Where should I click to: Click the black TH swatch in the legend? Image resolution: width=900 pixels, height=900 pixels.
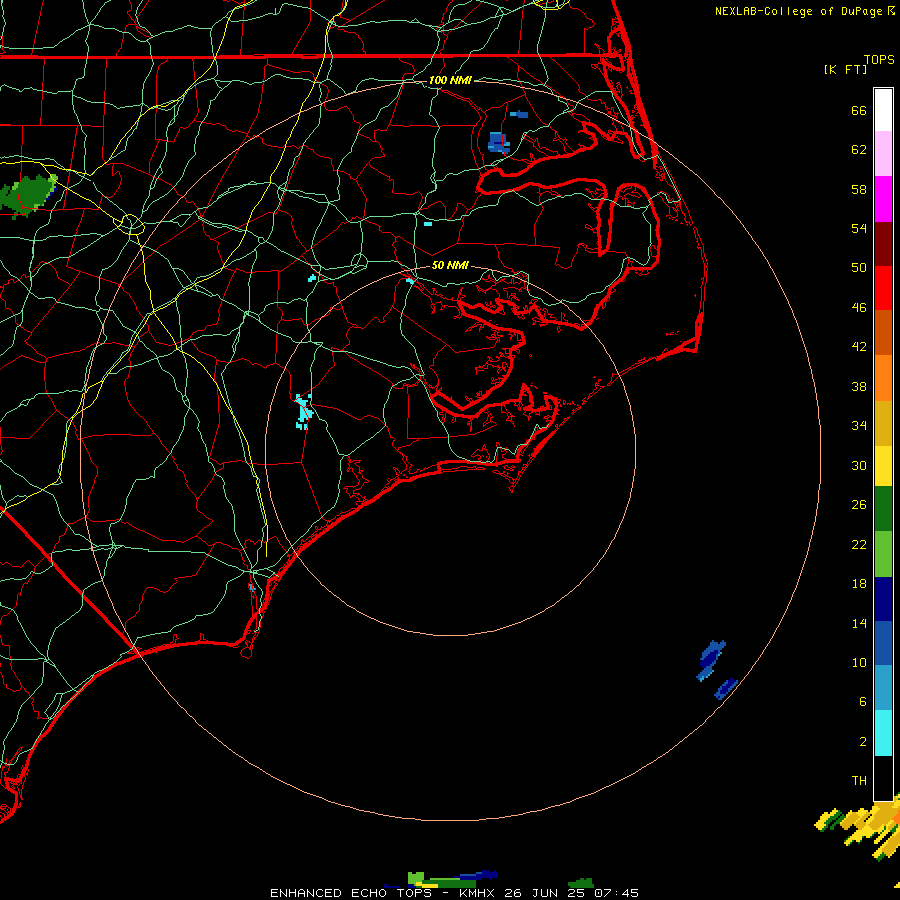pyautogui.click(x=883, y=778)
